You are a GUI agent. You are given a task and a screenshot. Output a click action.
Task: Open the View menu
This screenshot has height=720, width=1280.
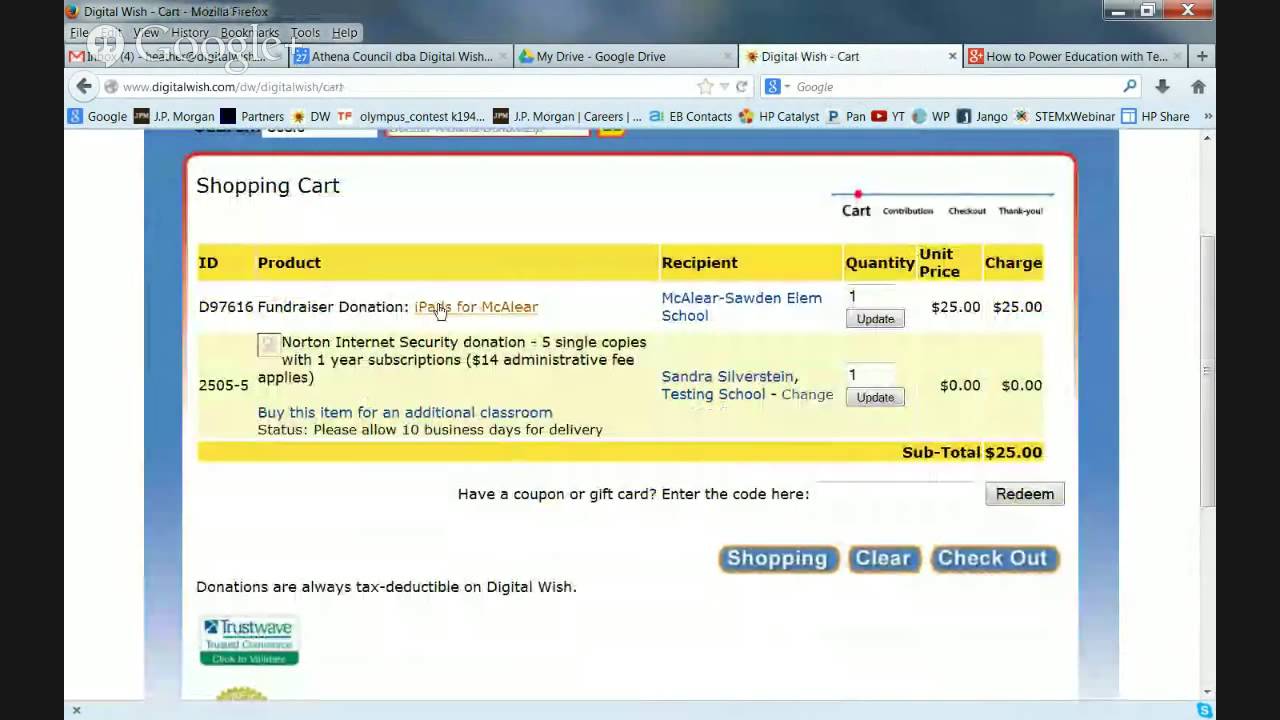pyautogui.click(x=146, y=33)
